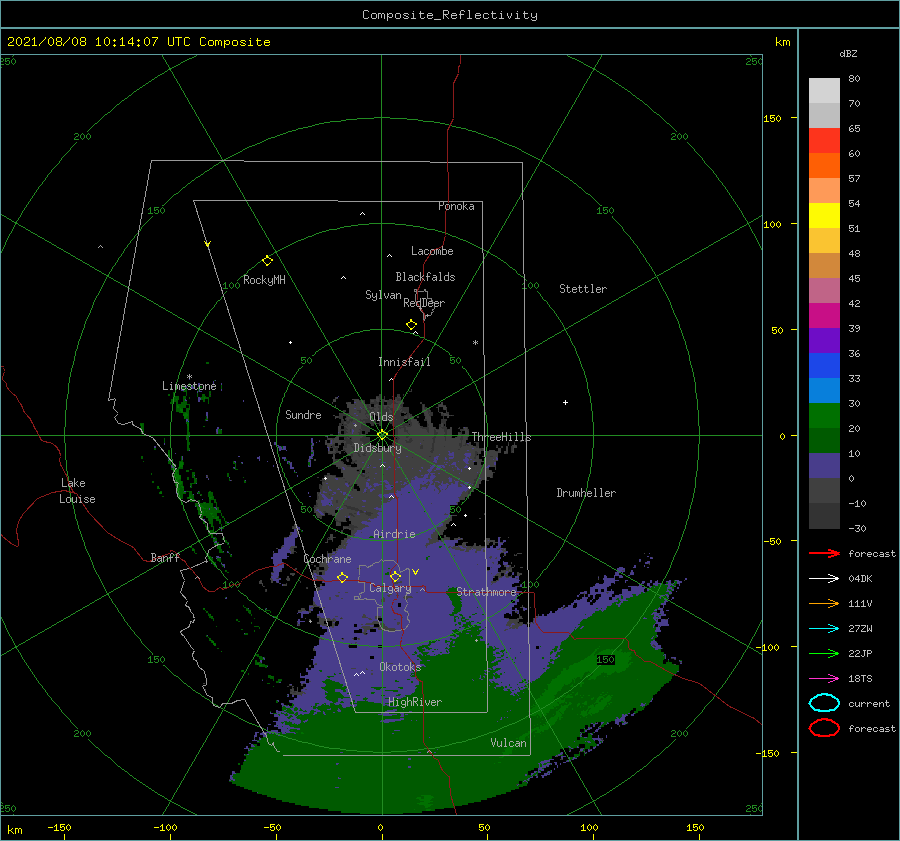
Task: Click the yellow '100' tick on right axis
Action: point(772,224)
